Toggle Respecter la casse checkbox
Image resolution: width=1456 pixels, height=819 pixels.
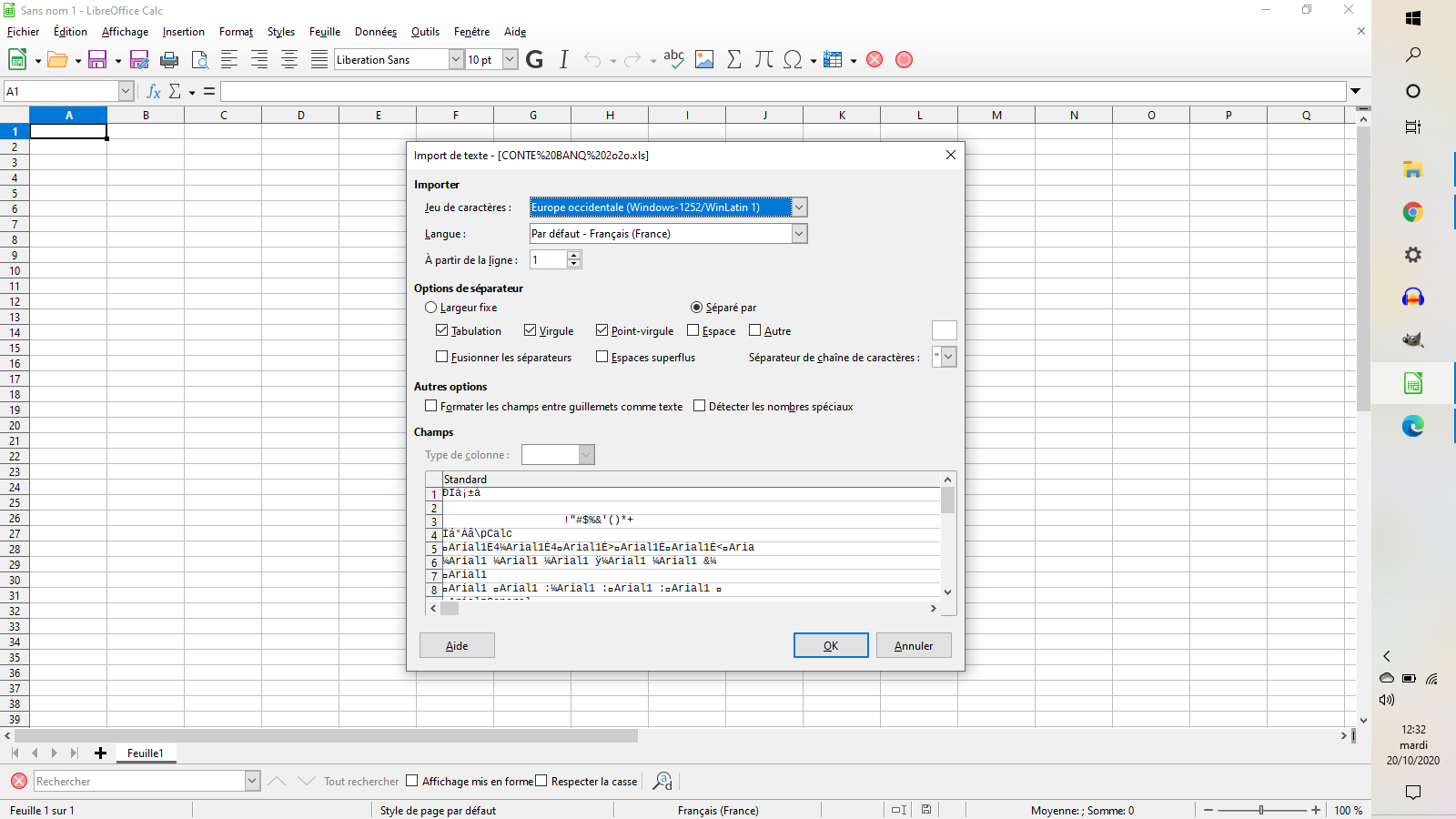click(541, 781)
